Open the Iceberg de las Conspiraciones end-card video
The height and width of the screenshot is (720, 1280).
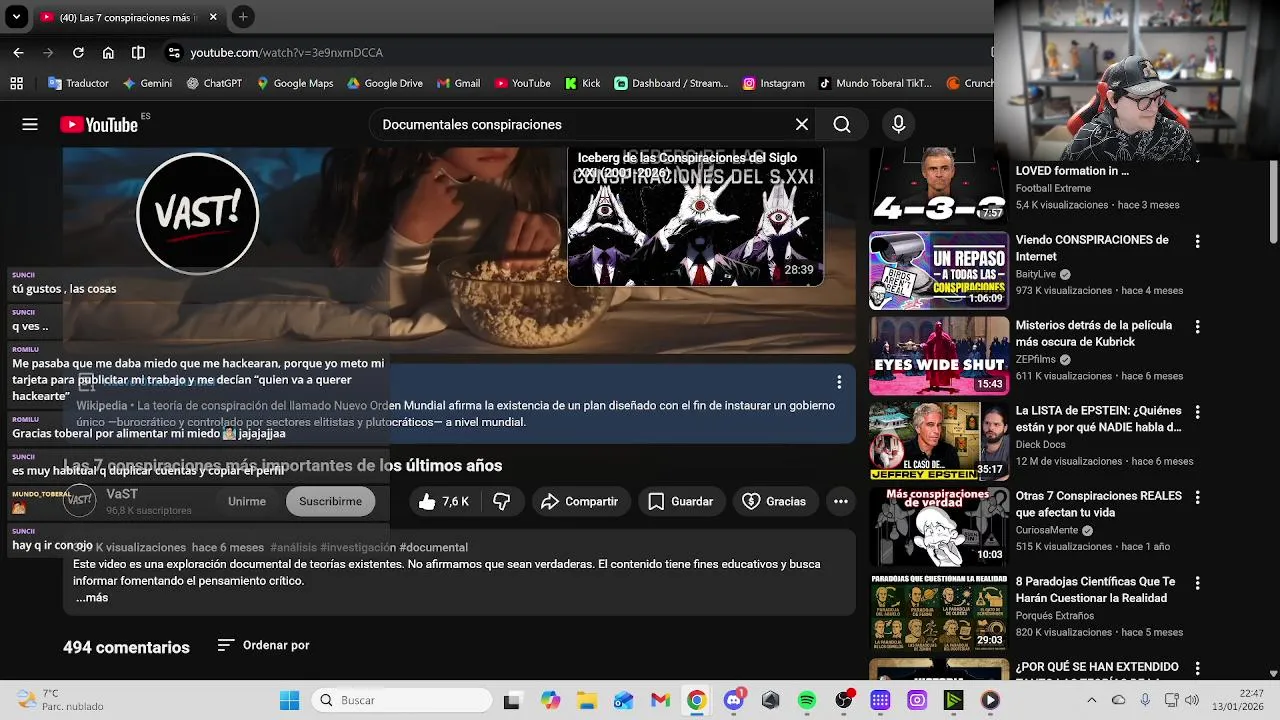(696, 217)
